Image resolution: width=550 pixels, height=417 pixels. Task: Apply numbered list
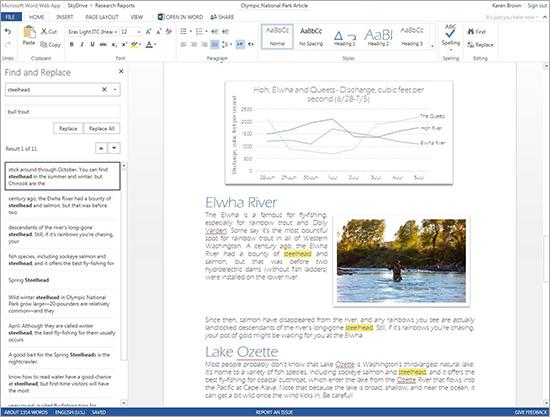point(199,32)
